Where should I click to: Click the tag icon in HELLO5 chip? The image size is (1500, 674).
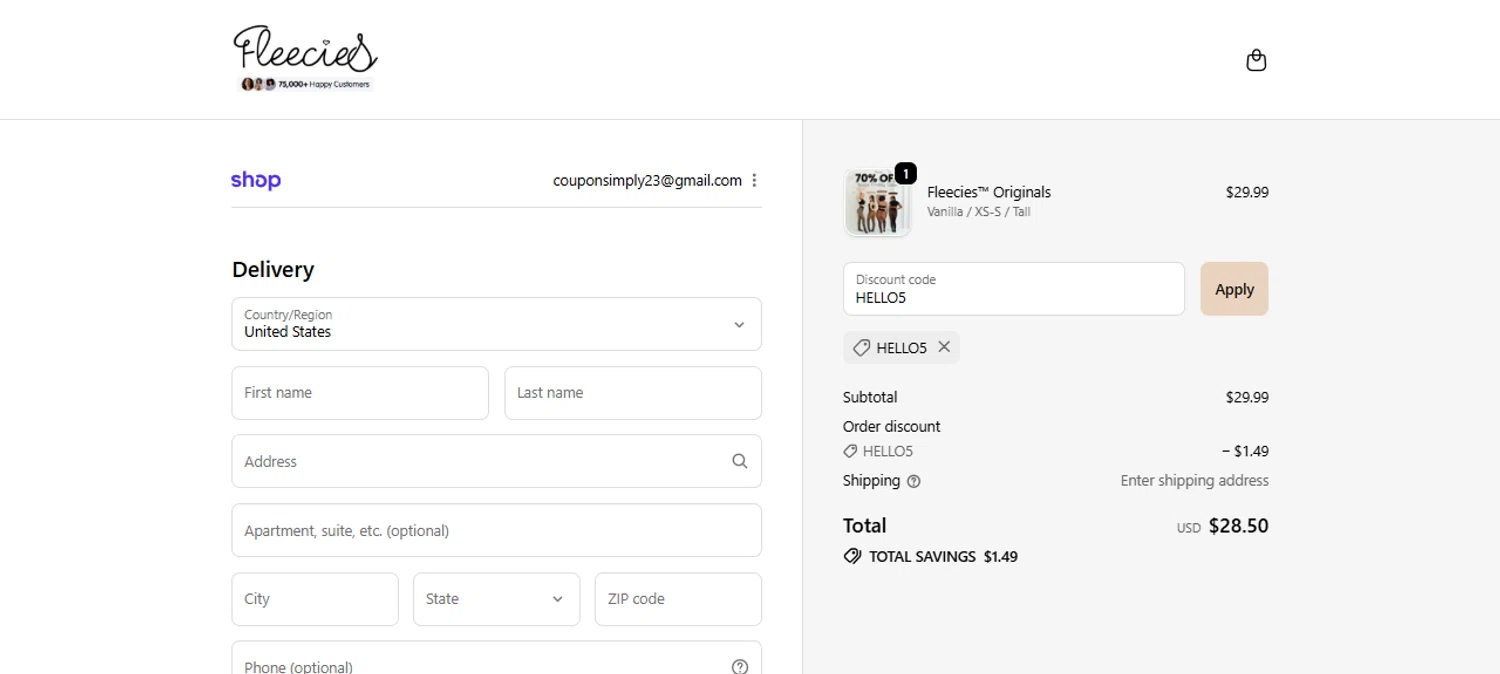861,348
